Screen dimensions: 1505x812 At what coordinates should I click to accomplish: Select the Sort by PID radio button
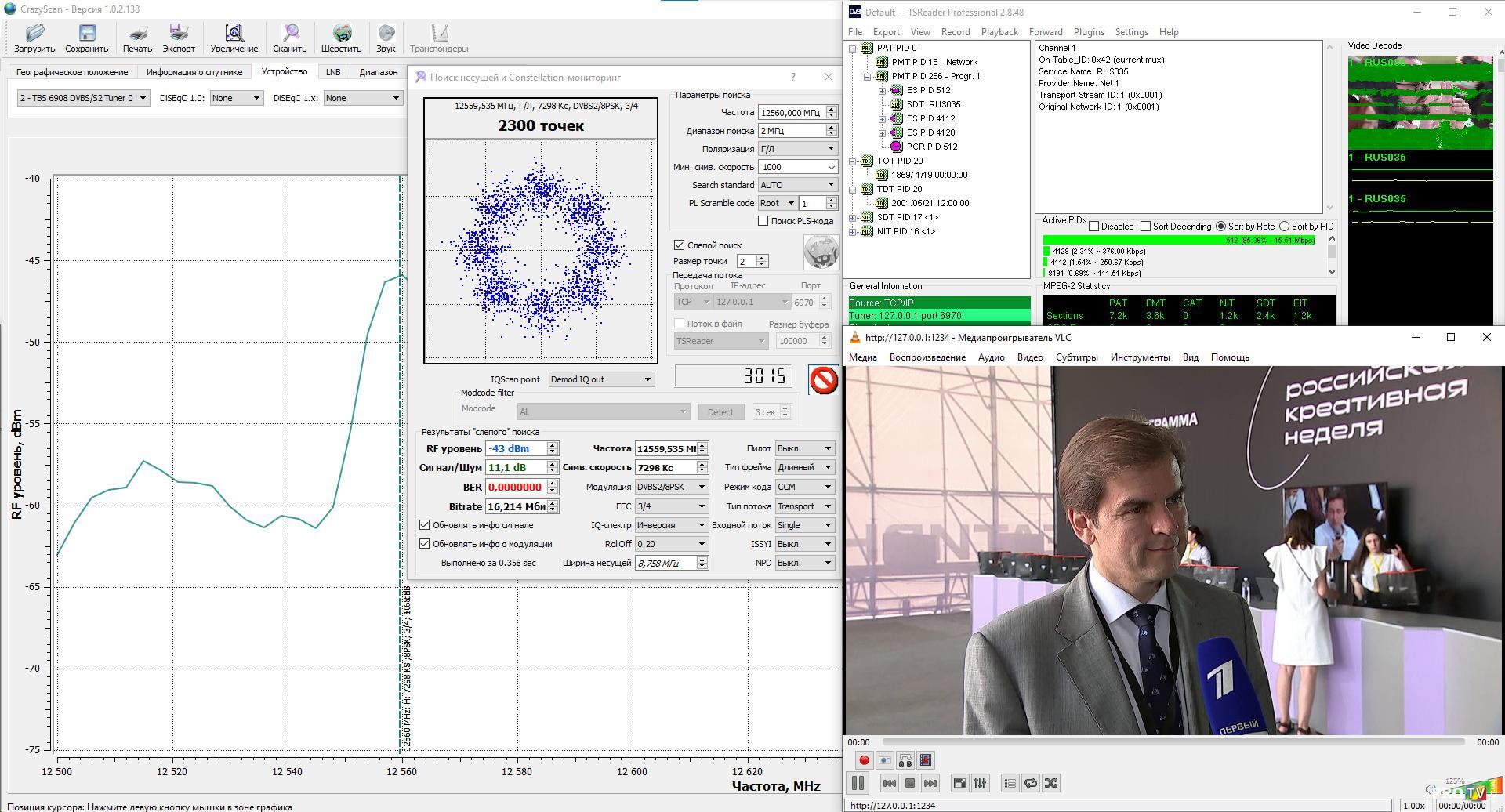(1284, 227)
